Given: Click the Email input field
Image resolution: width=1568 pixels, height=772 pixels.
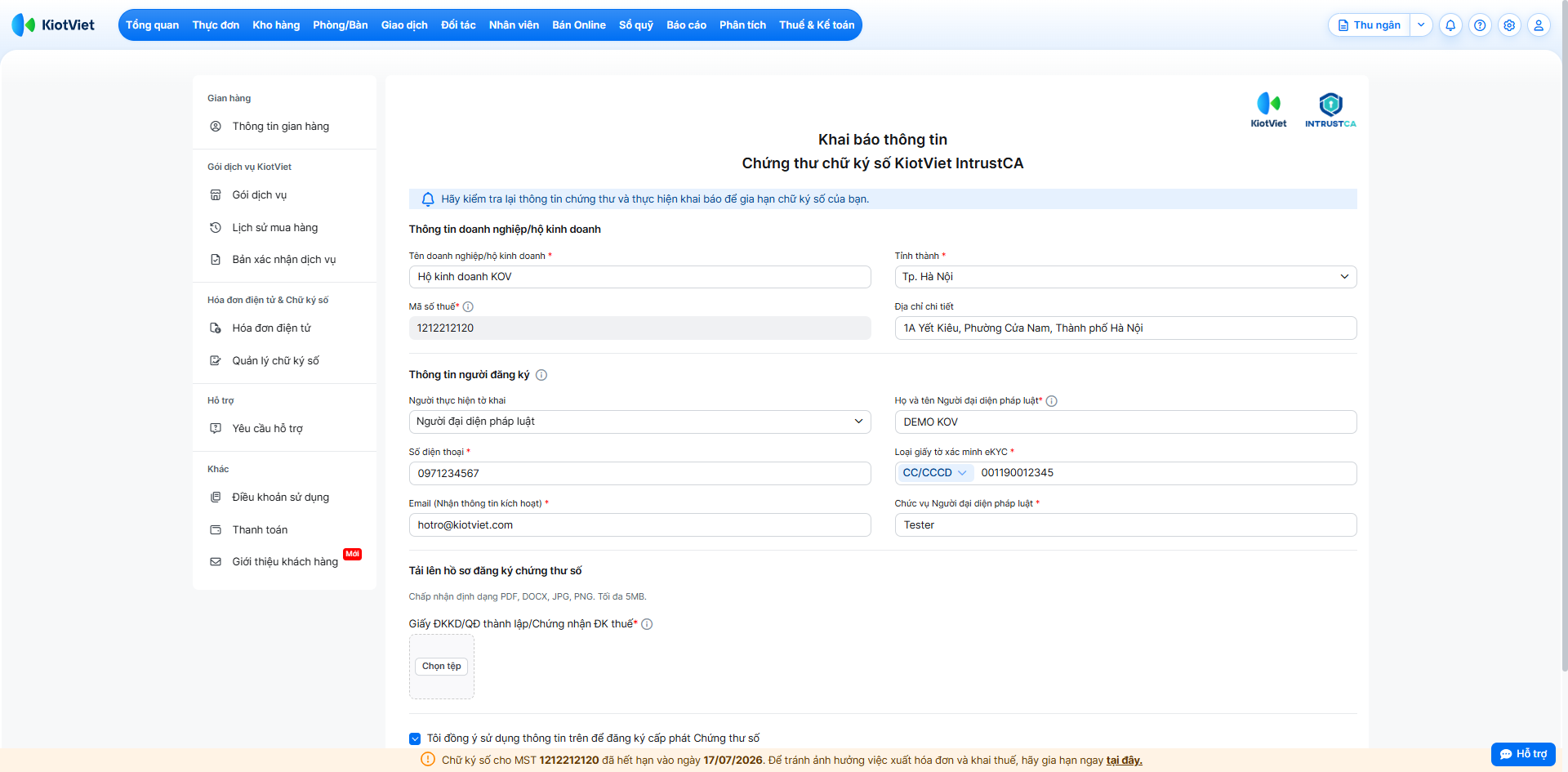Looking at the screenshot, I should click(x=639, y=525).
